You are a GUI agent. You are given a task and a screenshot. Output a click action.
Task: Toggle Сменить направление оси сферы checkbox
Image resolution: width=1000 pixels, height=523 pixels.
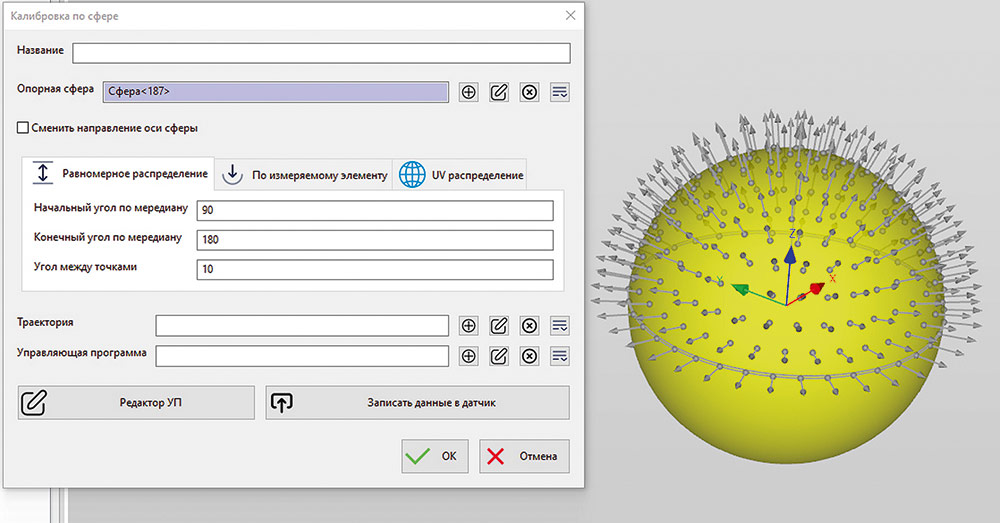[x=23, y=128]
